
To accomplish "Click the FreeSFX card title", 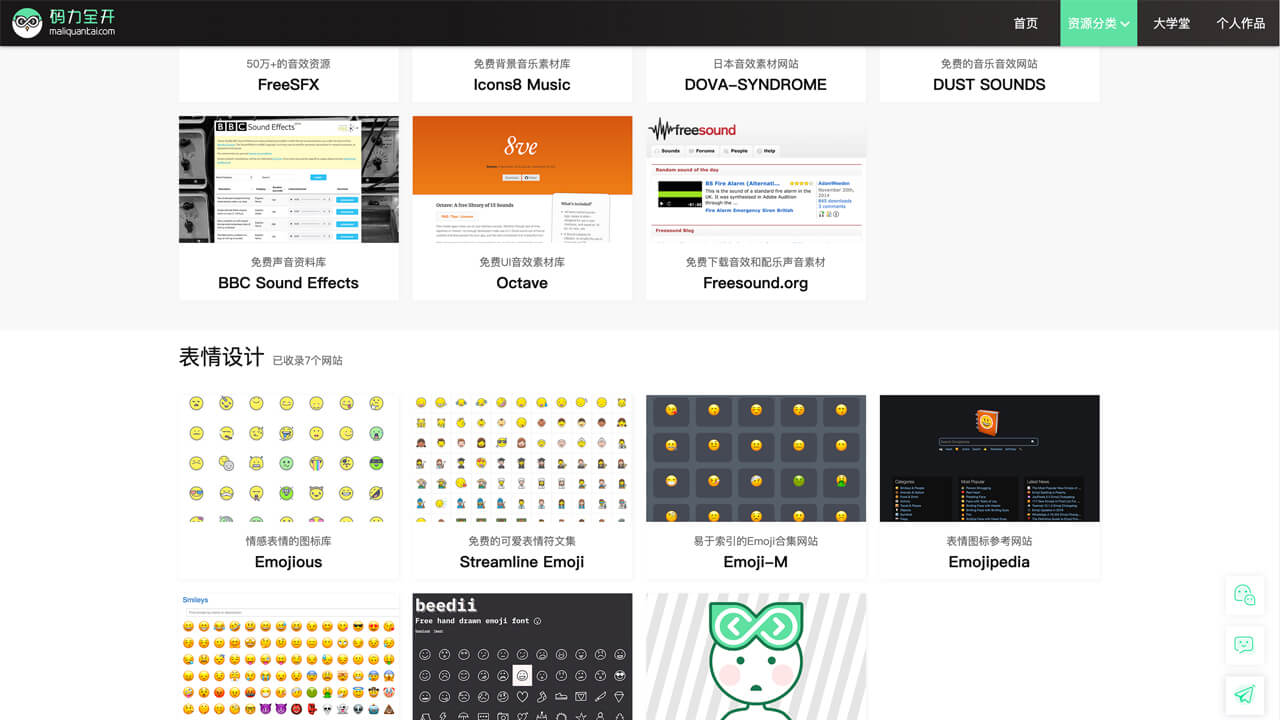I will pos(288,85).
